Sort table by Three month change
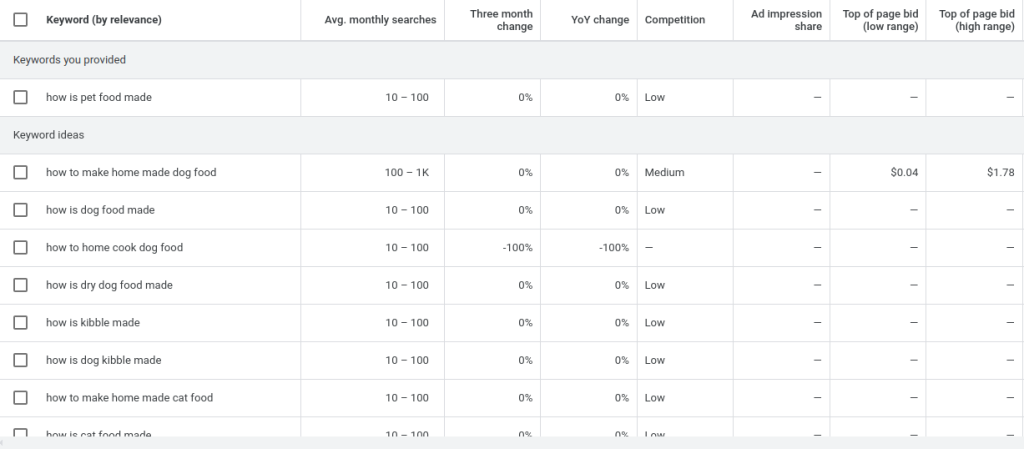The image size is (1024, 449). [501, 20]
